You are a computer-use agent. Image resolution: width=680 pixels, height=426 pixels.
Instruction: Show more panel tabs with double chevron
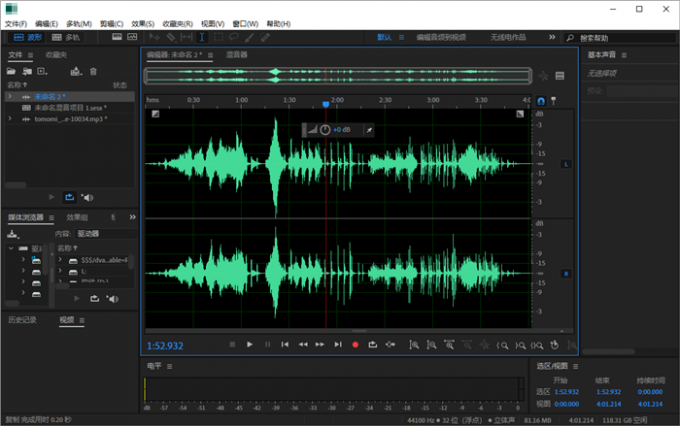(132, 217)
